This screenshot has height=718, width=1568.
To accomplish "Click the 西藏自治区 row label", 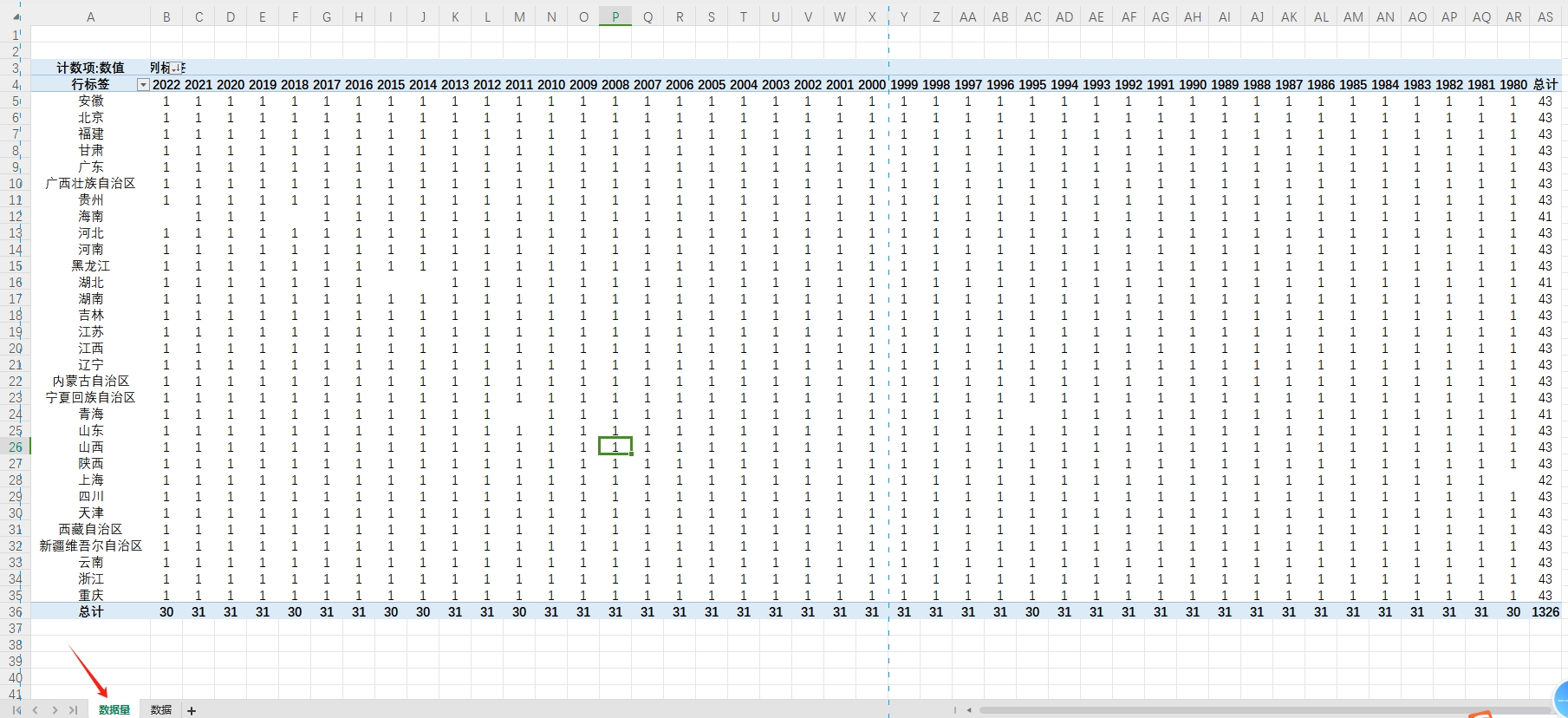I will (x=90, y=529).
